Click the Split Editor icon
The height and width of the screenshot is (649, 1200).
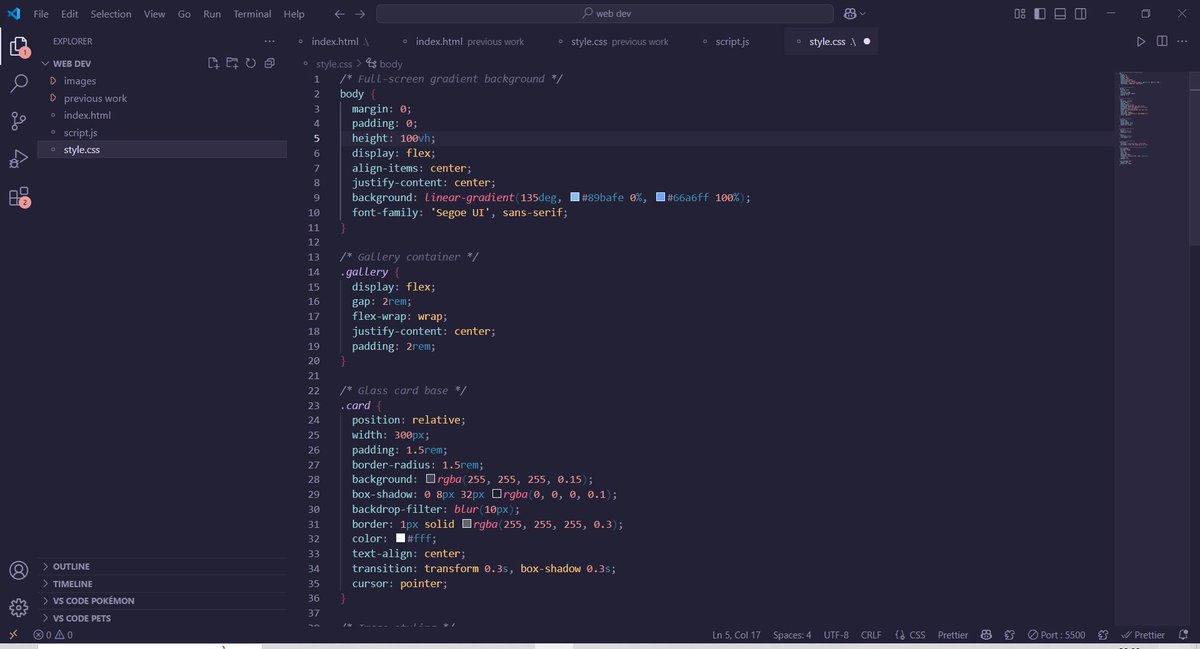(1162, 41)
